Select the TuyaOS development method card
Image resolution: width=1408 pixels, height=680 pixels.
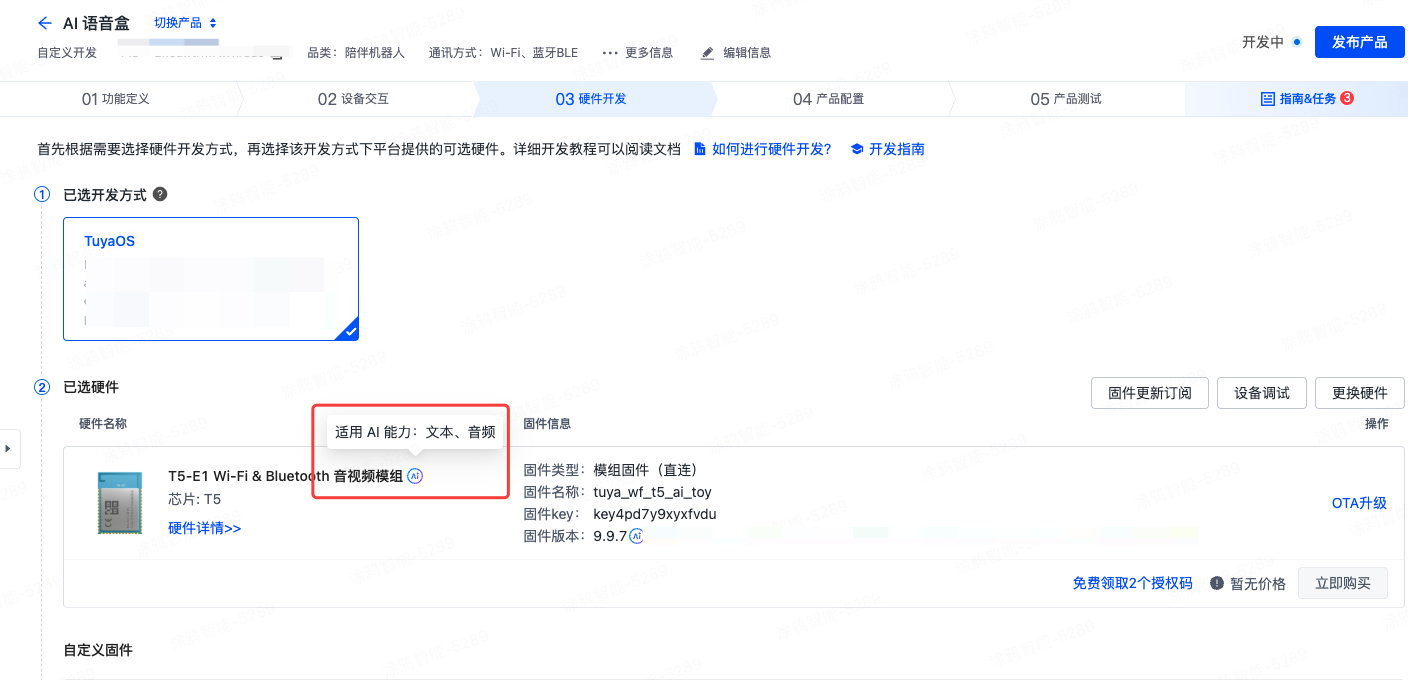pyautogui.click(x=211, y=278)
